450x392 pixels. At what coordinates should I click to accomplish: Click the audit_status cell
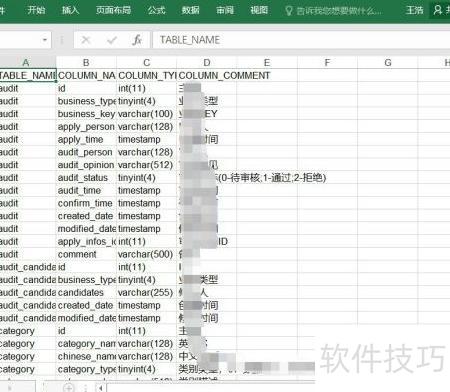click(87, 178)
